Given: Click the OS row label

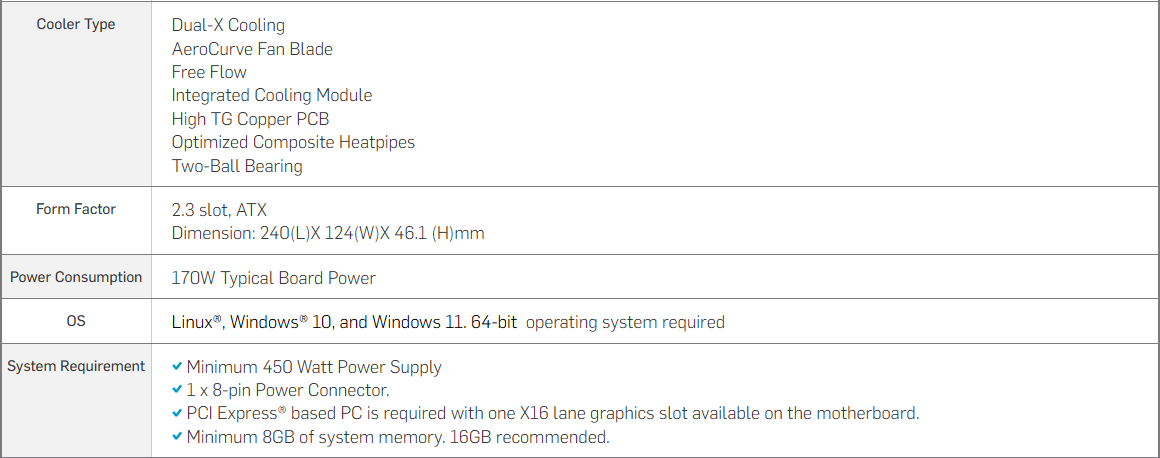Looking at the screenshot, I should point(76,321).
